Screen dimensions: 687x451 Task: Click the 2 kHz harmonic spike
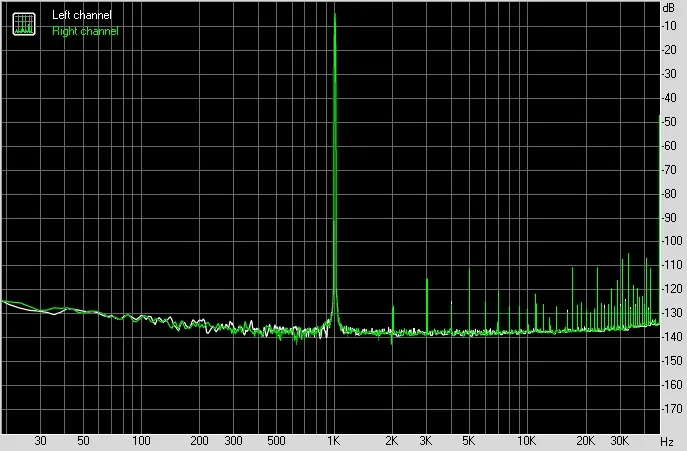click(393, 320)
